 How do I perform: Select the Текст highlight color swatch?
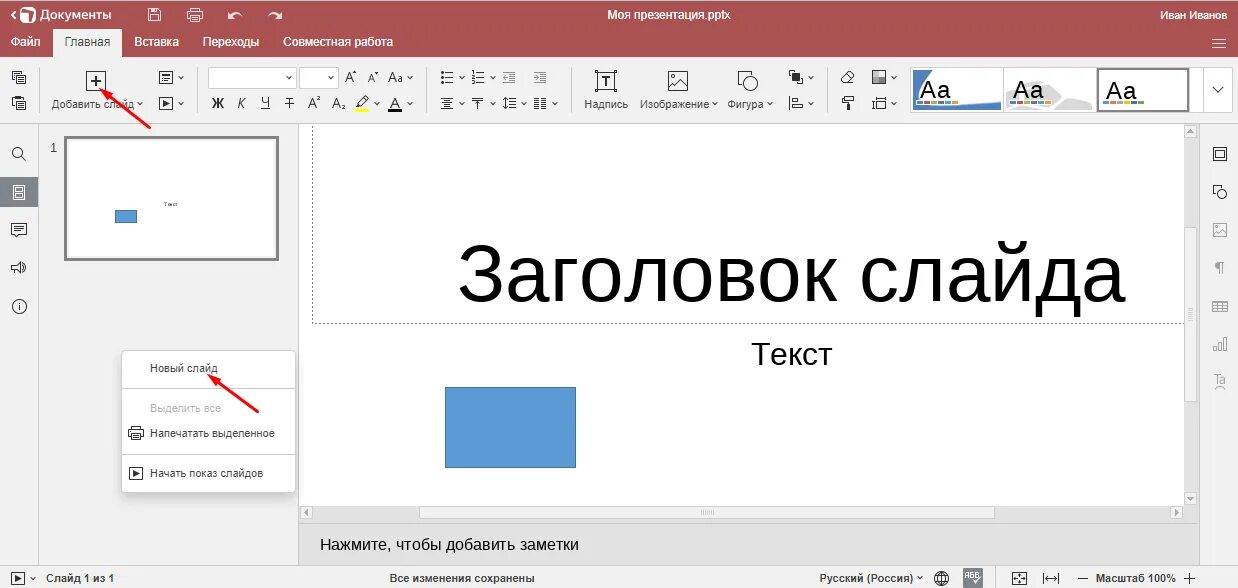[362, 103]
